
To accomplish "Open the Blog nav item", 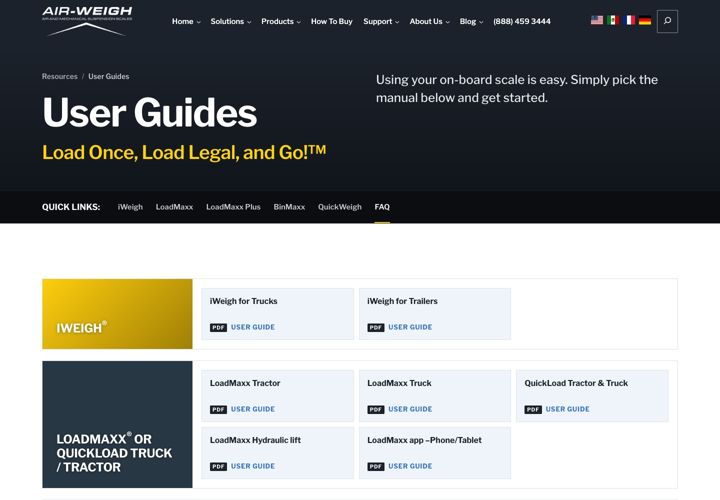I will (467, 22).
